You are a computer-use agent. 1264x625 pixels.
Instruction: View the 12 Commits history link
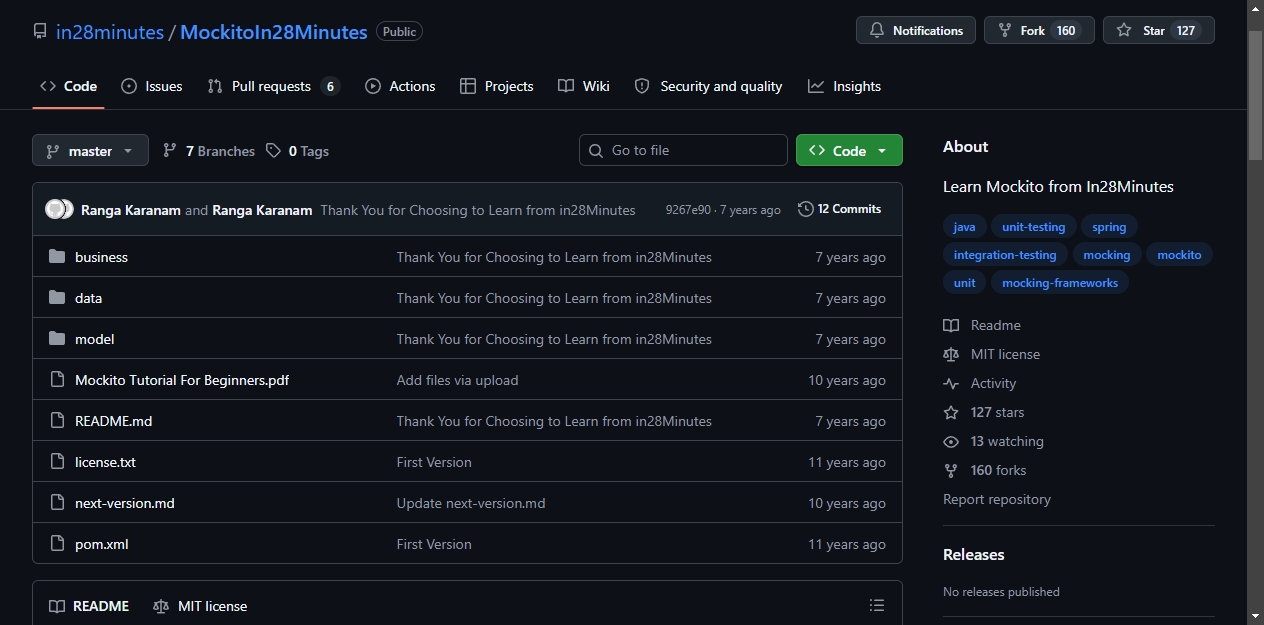coord(840,209)
